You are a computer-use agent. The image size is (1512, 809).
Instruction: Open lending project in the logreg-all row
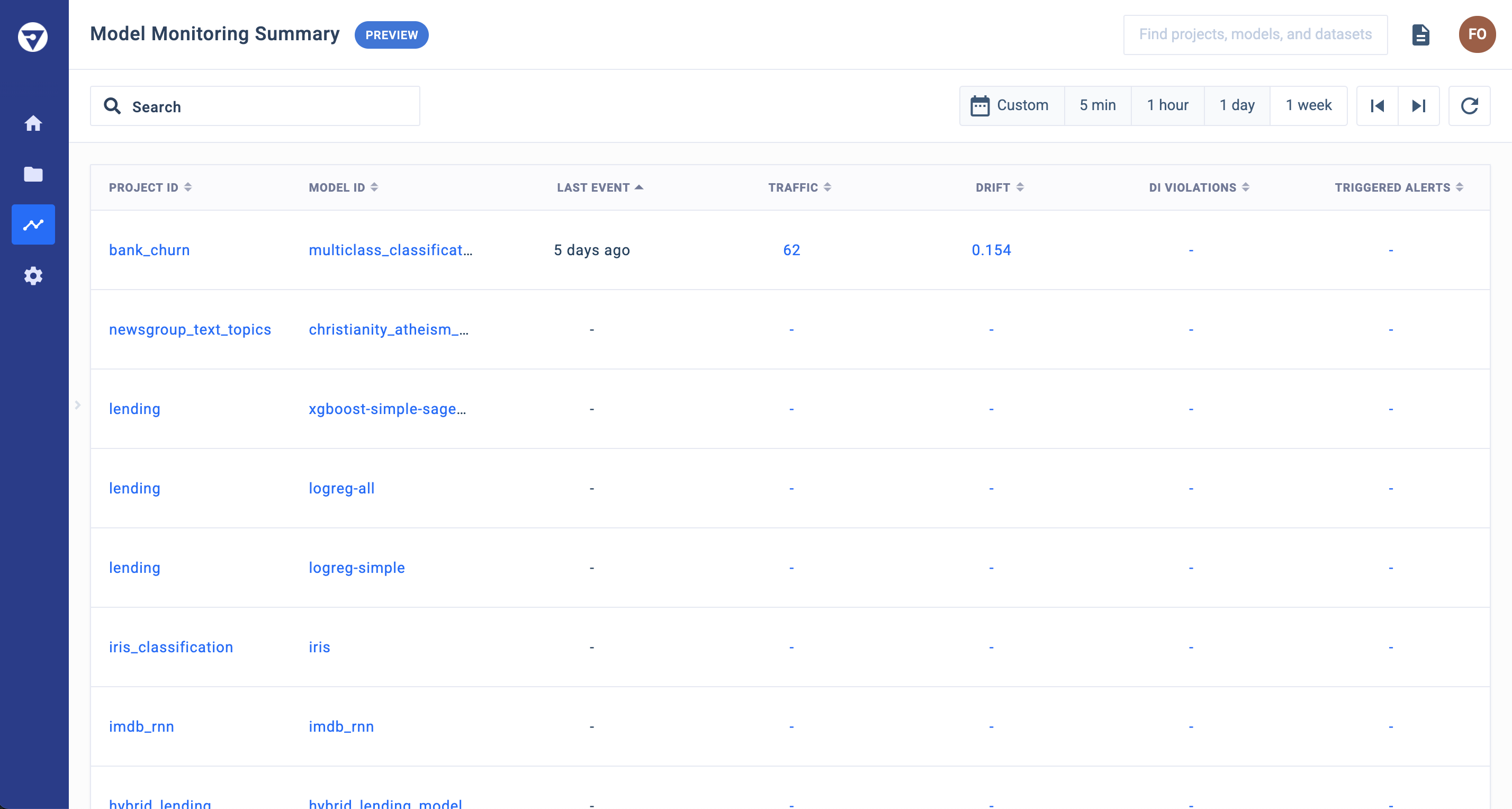click(134, 489)
